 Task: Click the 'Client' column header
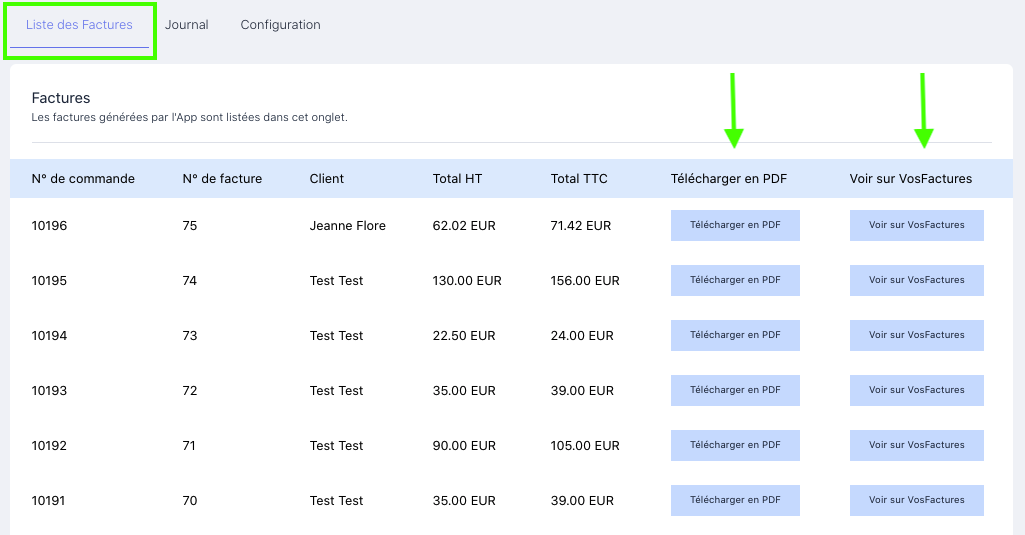(x=327, y=179)
